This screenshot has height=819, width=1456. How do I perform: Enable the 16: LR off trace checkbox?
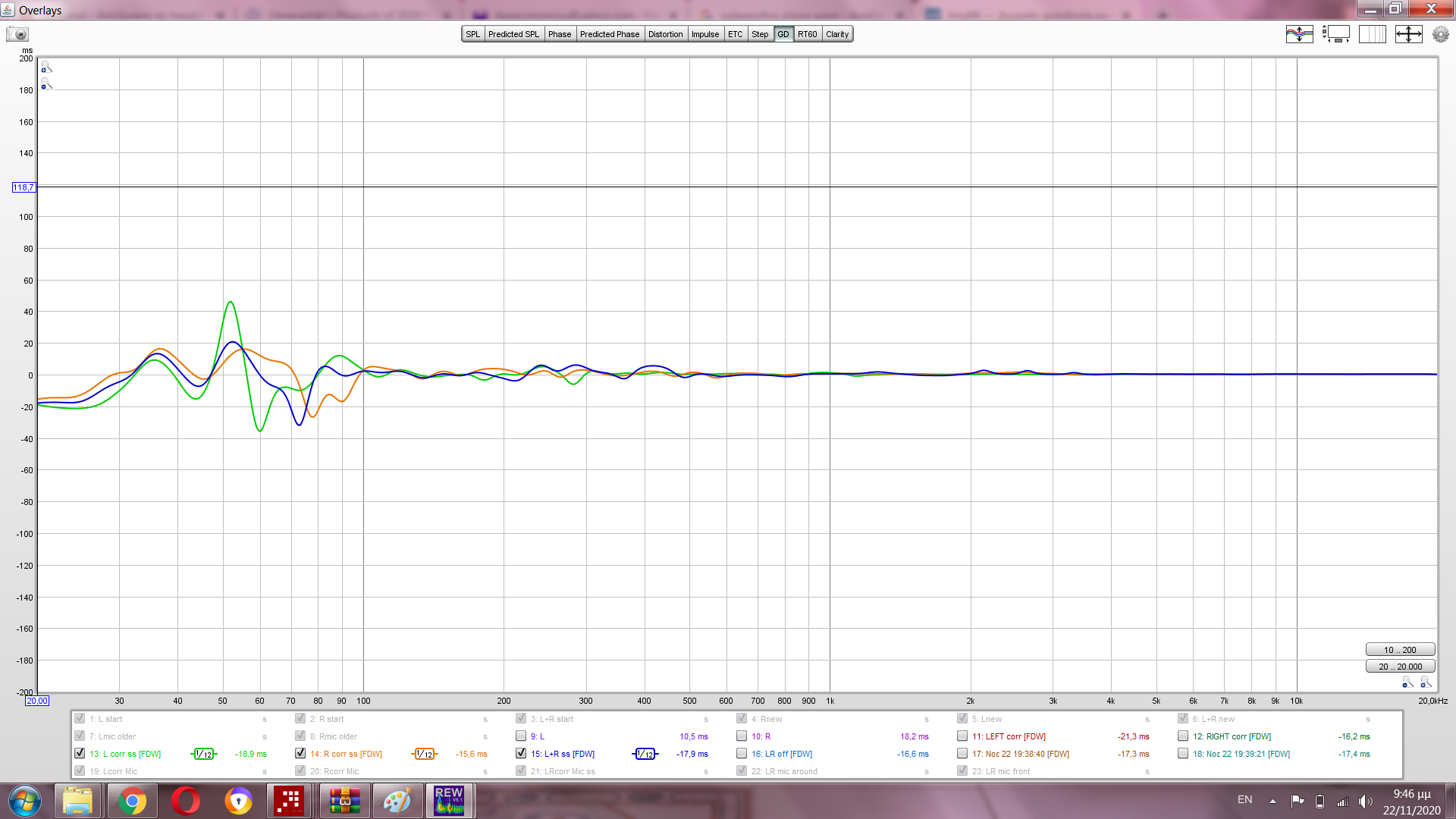742,754
